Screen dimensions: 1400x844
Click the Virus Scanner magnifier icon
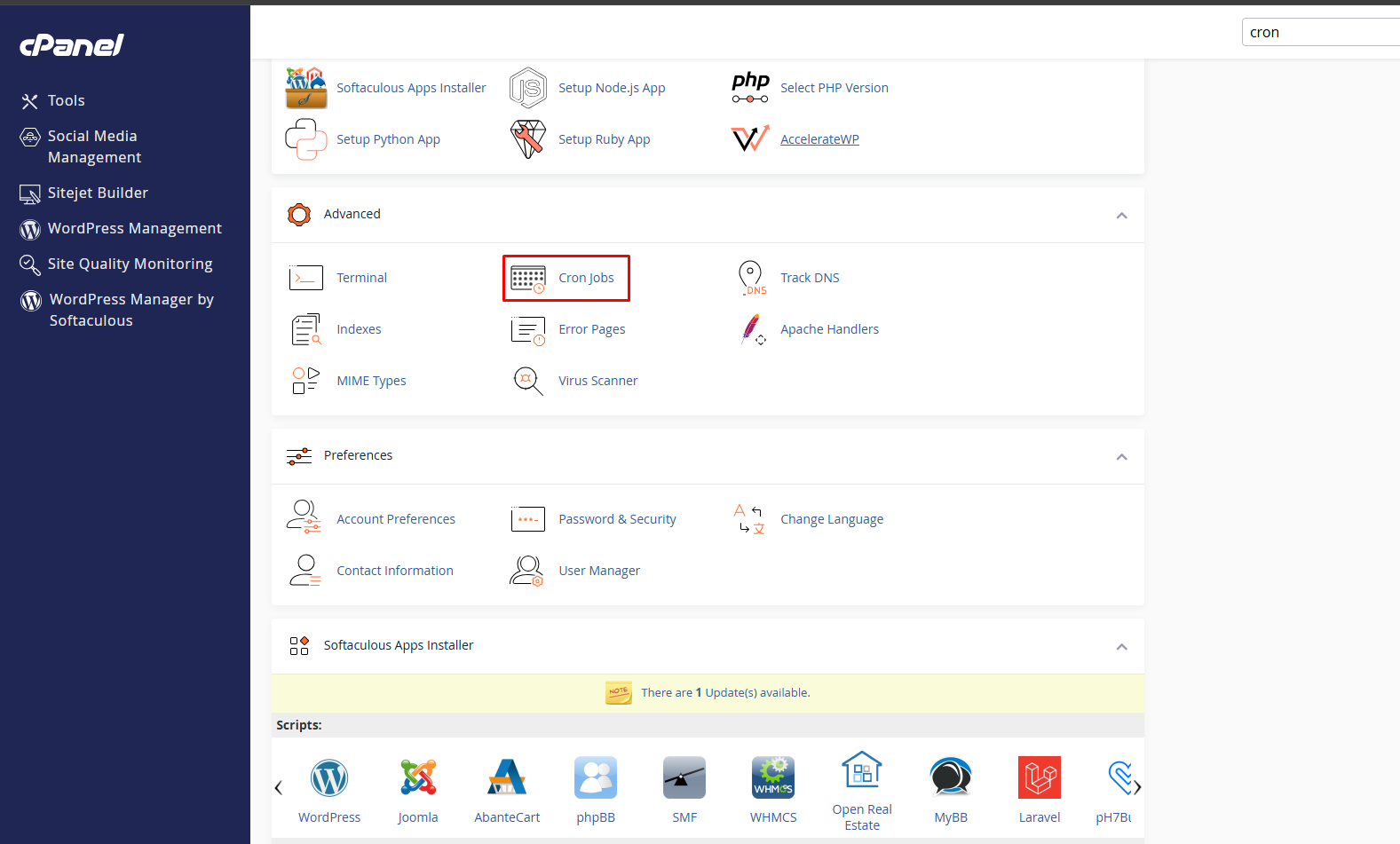pos(527,381)
